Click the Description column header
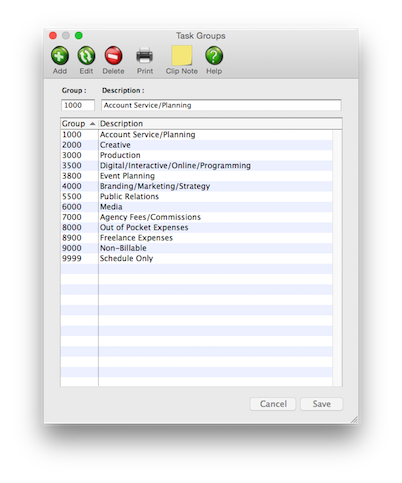The height and width of the screenshot is (483, 402). 220,124
